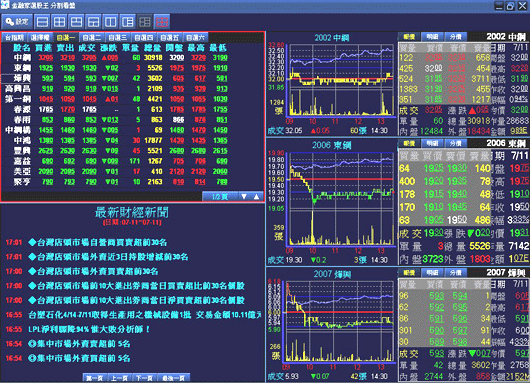Open the 自選六 watchlist tab
This screenshot has height=385, width=530.
tap(195, 38)
